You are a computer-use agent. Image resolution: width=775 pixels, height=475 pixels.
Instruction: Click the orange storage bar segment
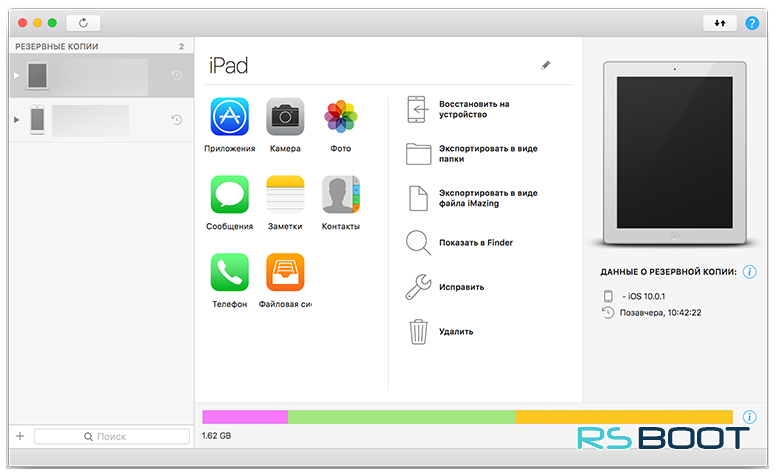(x=624, y=417)
